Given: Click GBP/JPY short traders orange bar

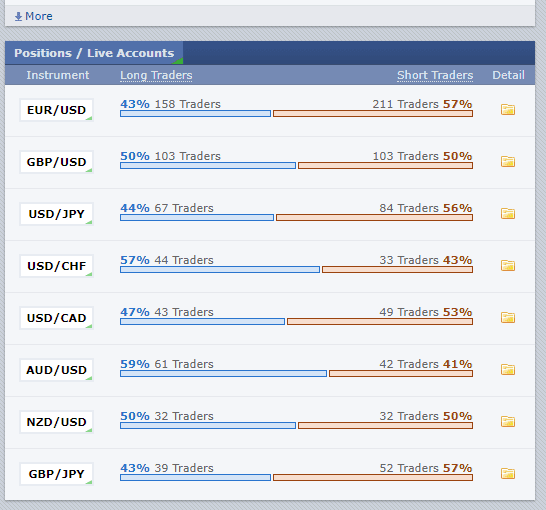Looking at the screenshot, I should point(373,478).
